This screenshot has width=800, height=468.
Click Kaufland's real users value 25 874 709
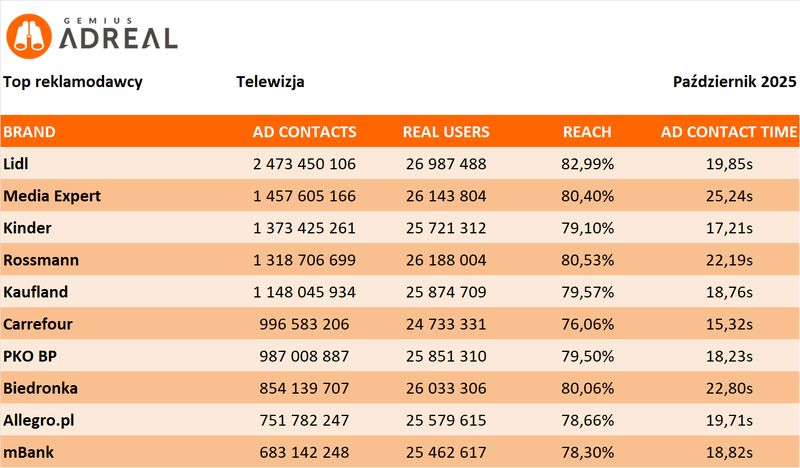[x=446, y=292]
